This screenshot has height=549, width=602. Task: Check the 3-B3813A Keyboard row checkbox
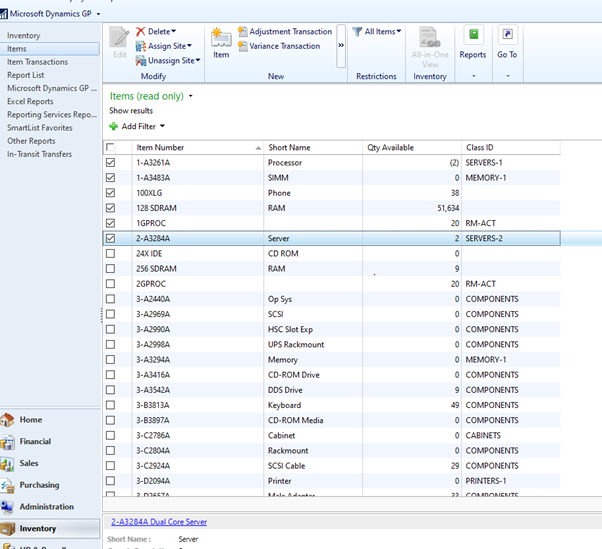pos(111,405)
